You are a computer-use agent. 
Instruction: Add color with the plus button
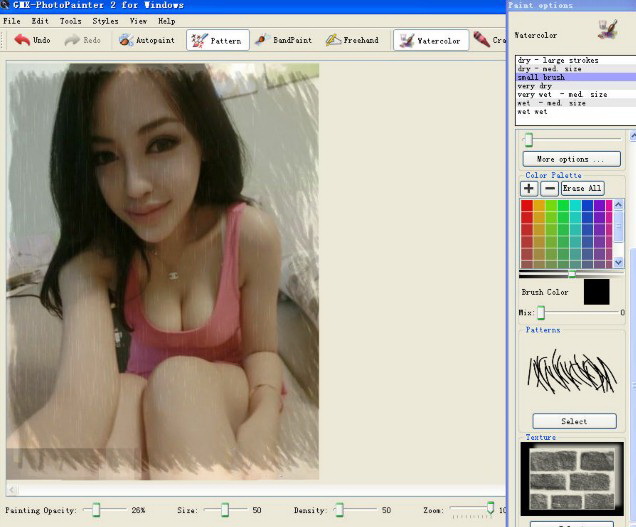529,188
